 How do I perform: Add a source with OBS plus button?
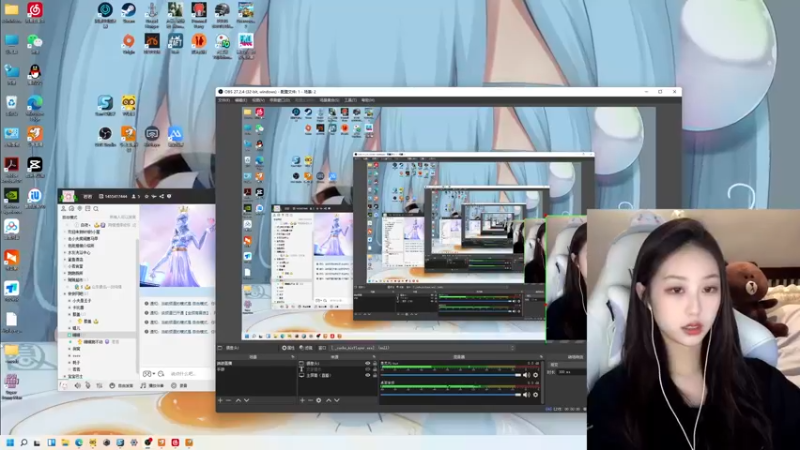click(x=302, y=401)
